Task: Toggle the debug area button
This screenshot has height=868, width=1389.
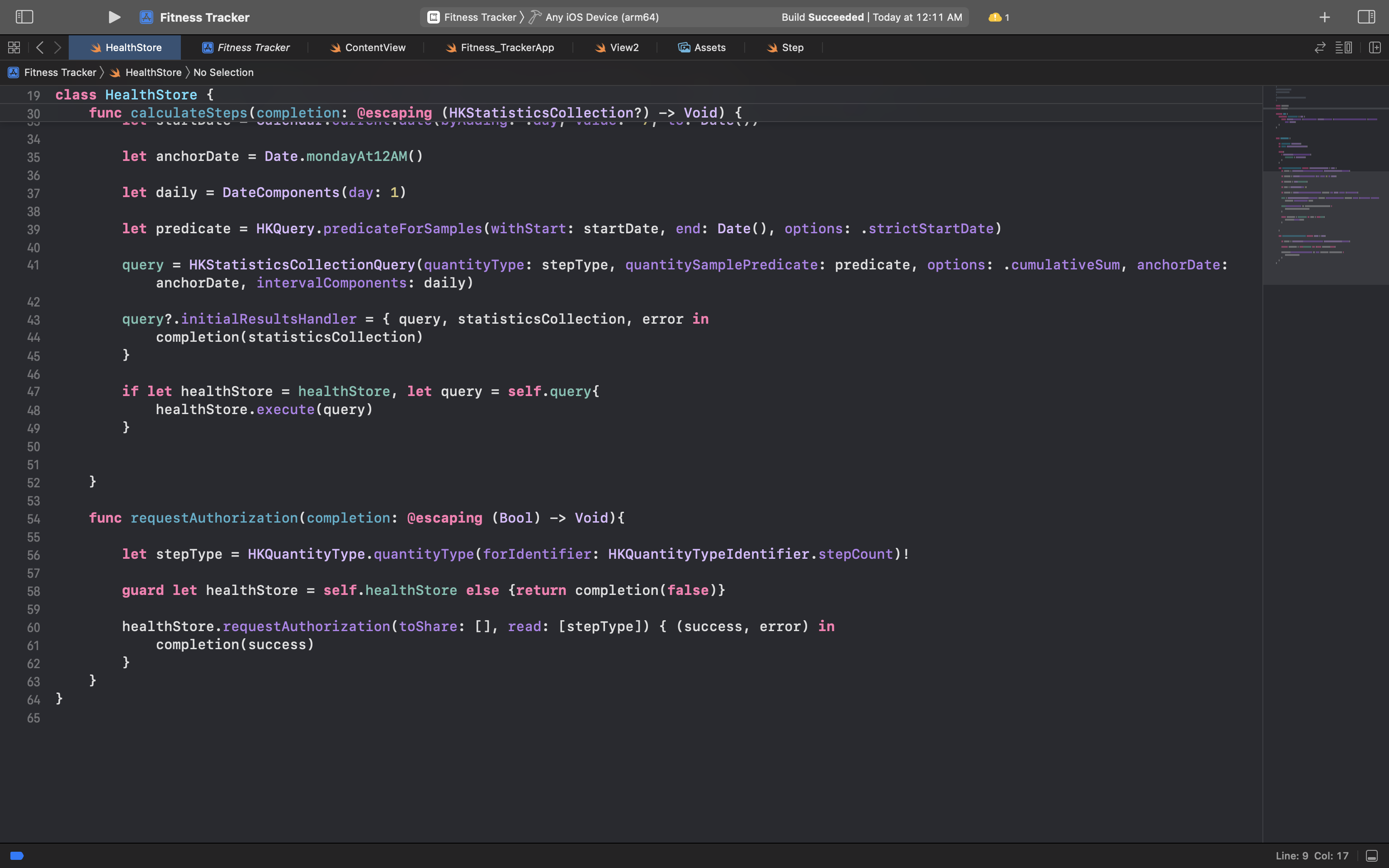Action: (1372, 855)
